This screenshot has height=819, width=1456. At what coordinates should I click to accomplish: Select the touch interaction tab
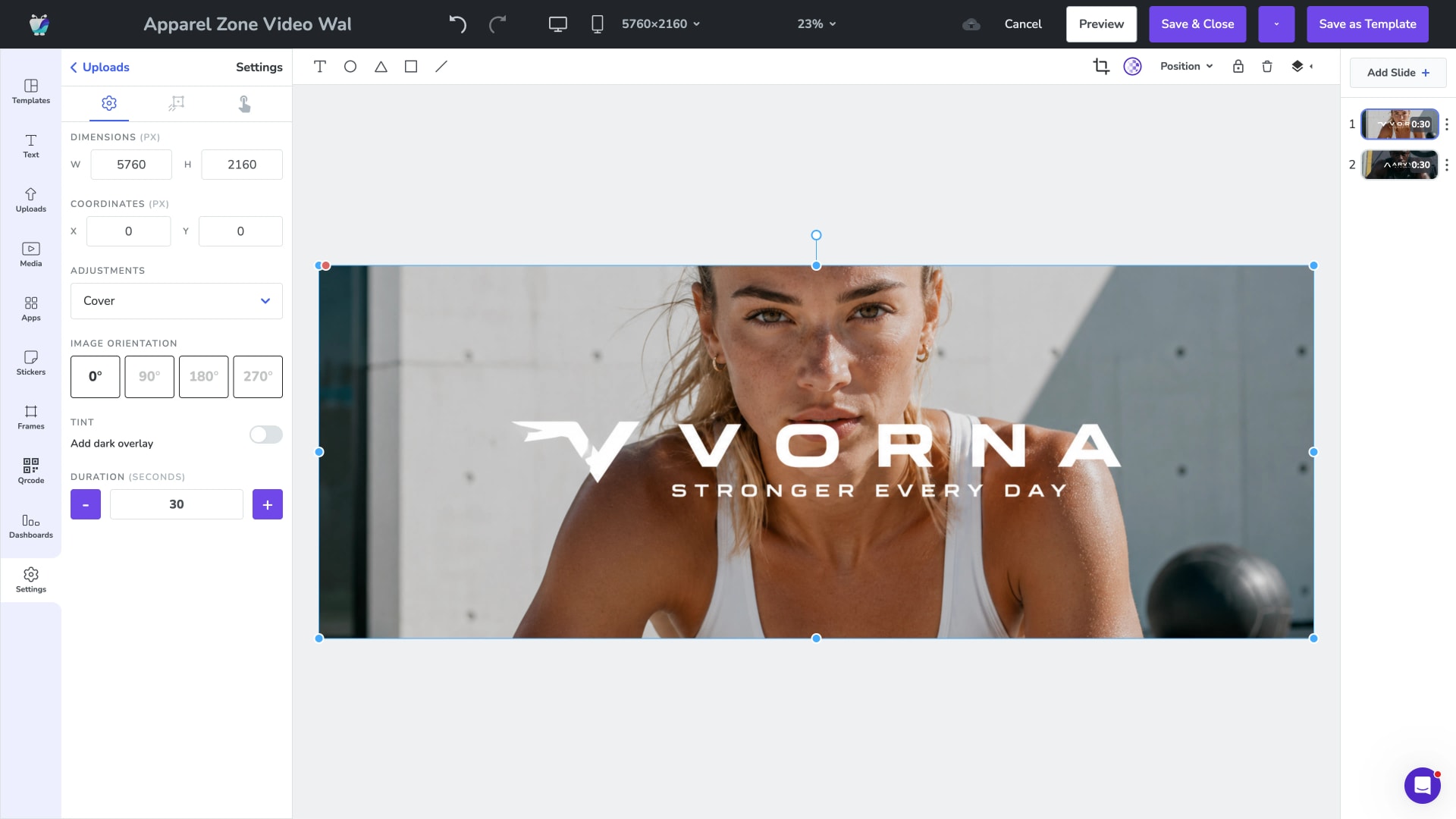click(x=244, y=103)
